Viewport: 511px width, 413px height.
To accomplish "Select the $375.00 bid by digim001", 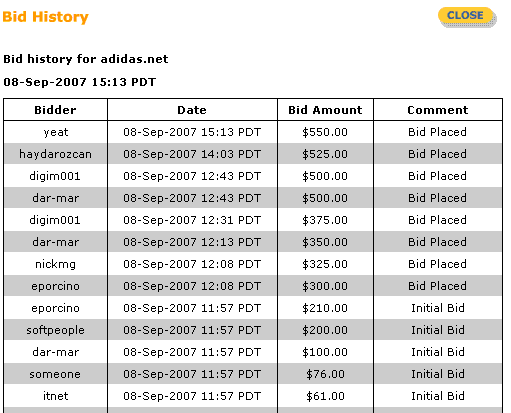I will pos(325,220).
